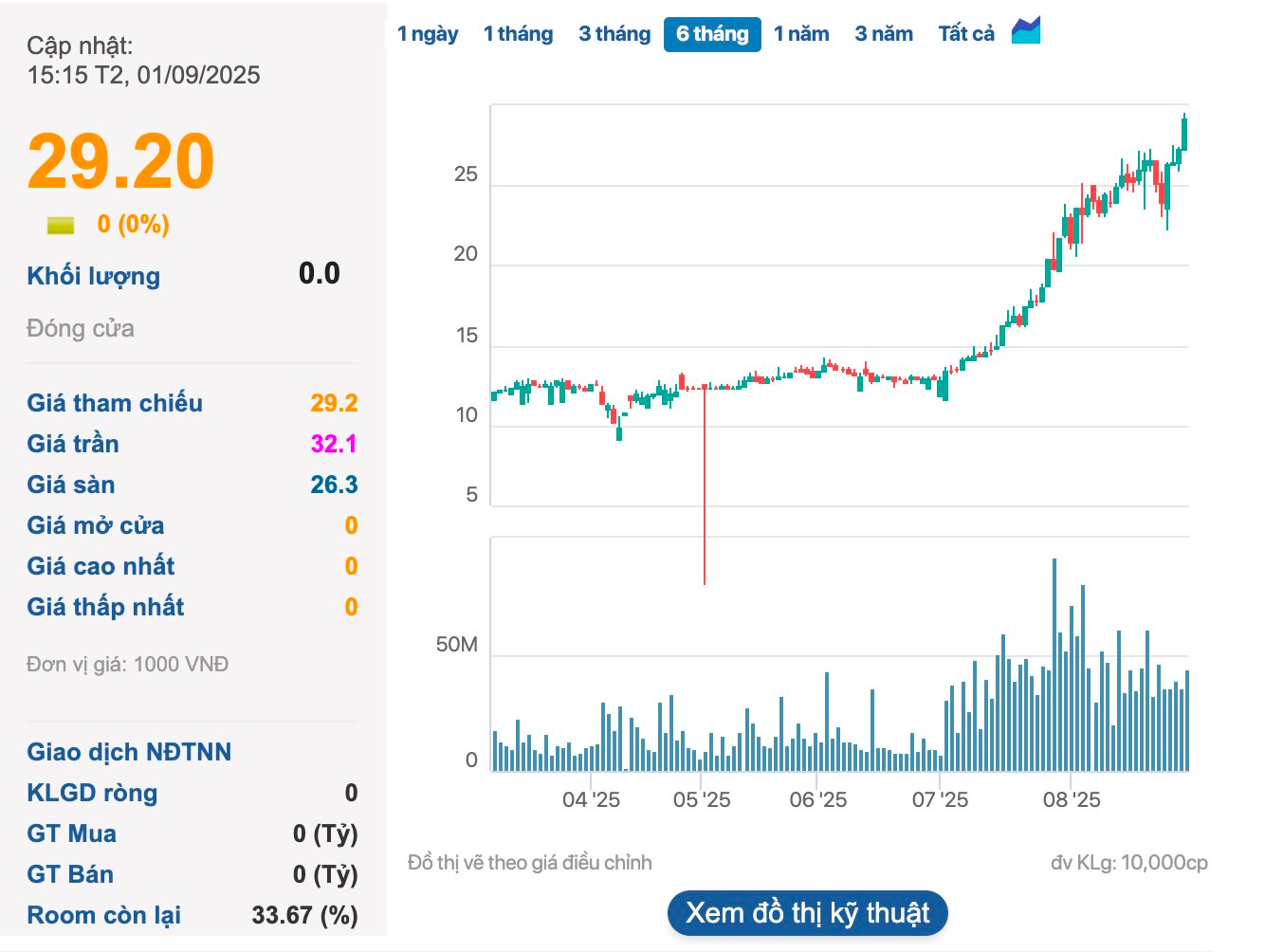Click the Khối lượng label
The width and height of the screenshot is (1265, 952).
tap(93, 276)
